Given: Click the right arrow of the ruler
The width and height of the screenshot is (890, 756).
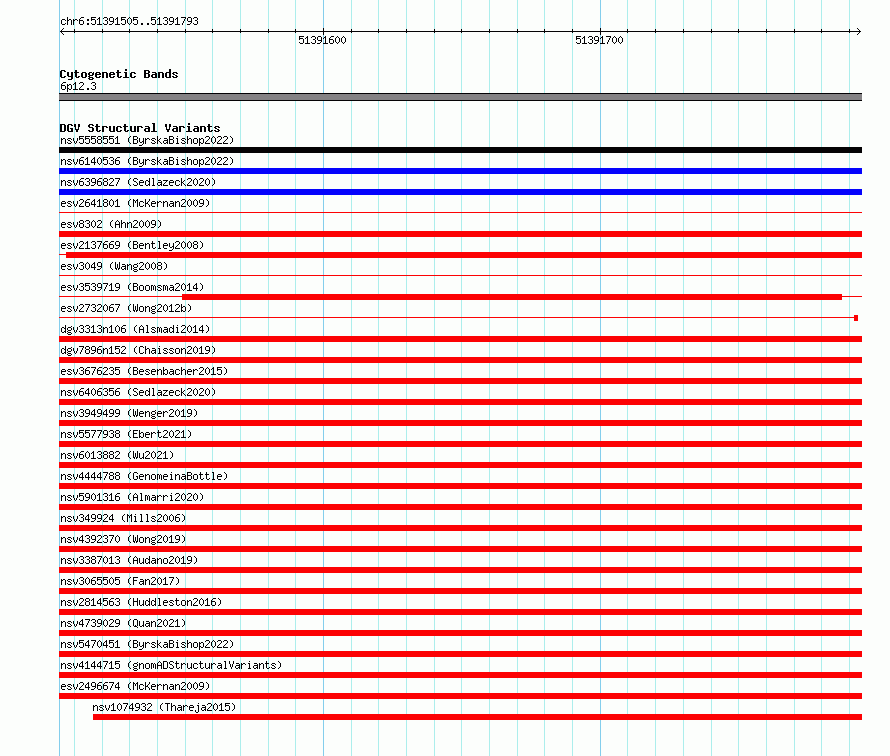Looking at the screenshot, I should 858,32.
